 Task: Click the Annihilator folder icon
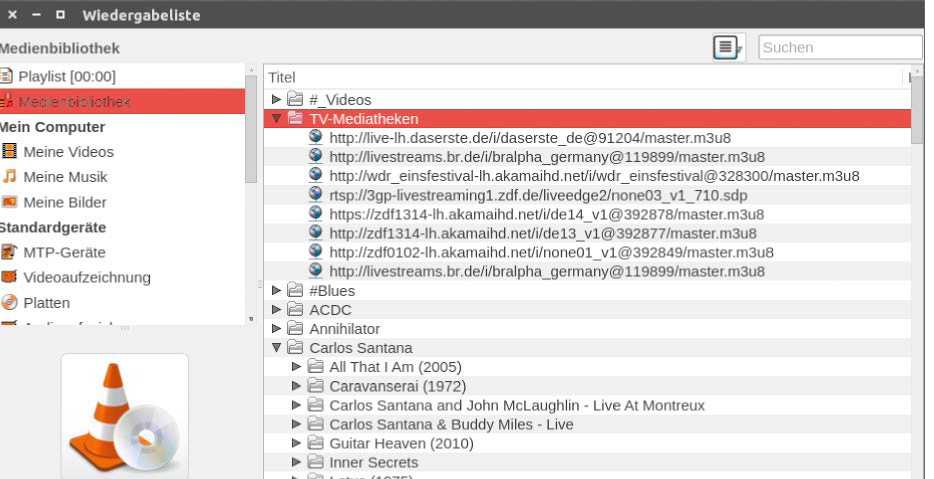(x=295, y=328)
